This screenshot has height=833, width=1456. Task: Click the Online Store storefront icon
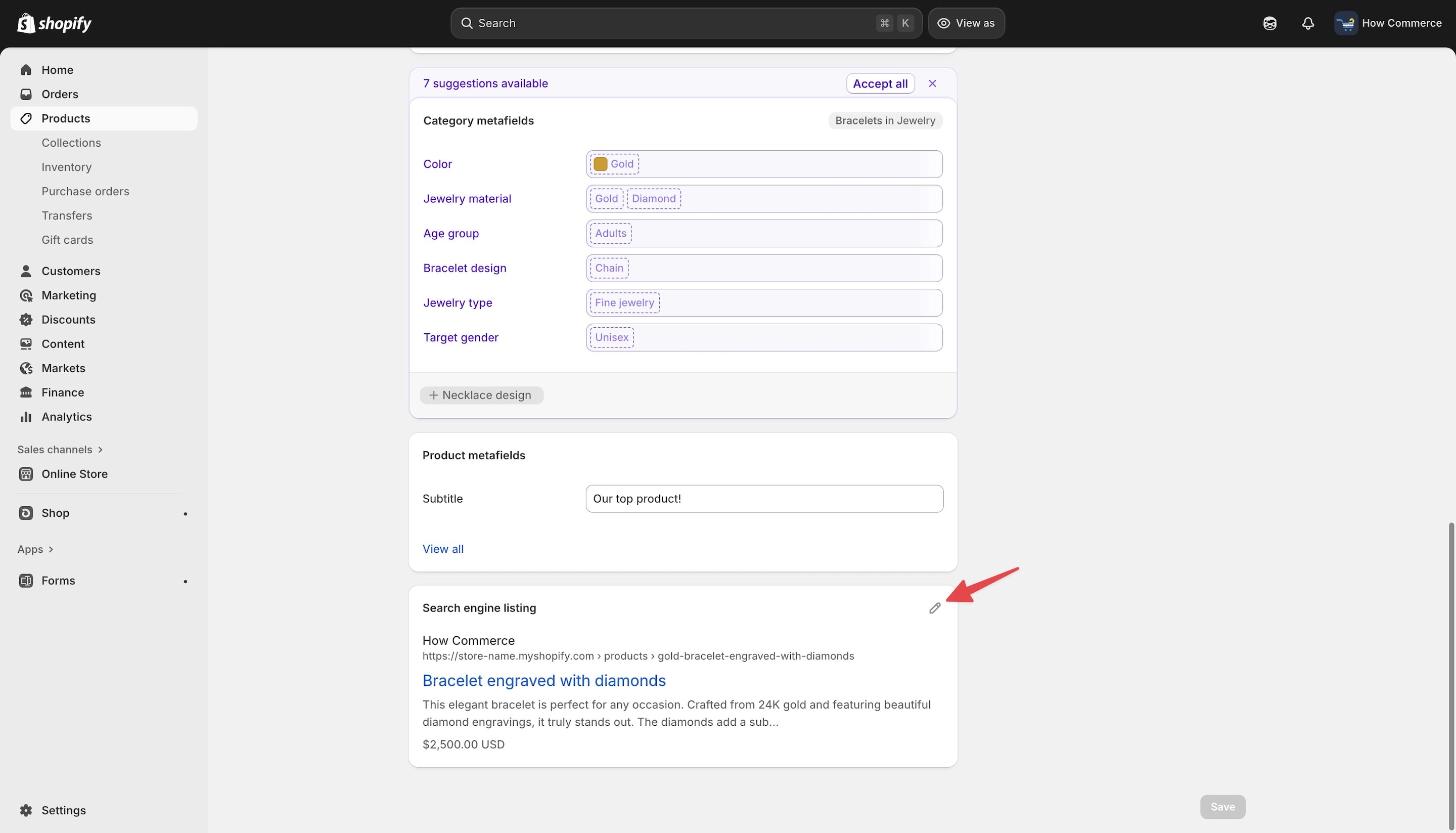point(26,474)
